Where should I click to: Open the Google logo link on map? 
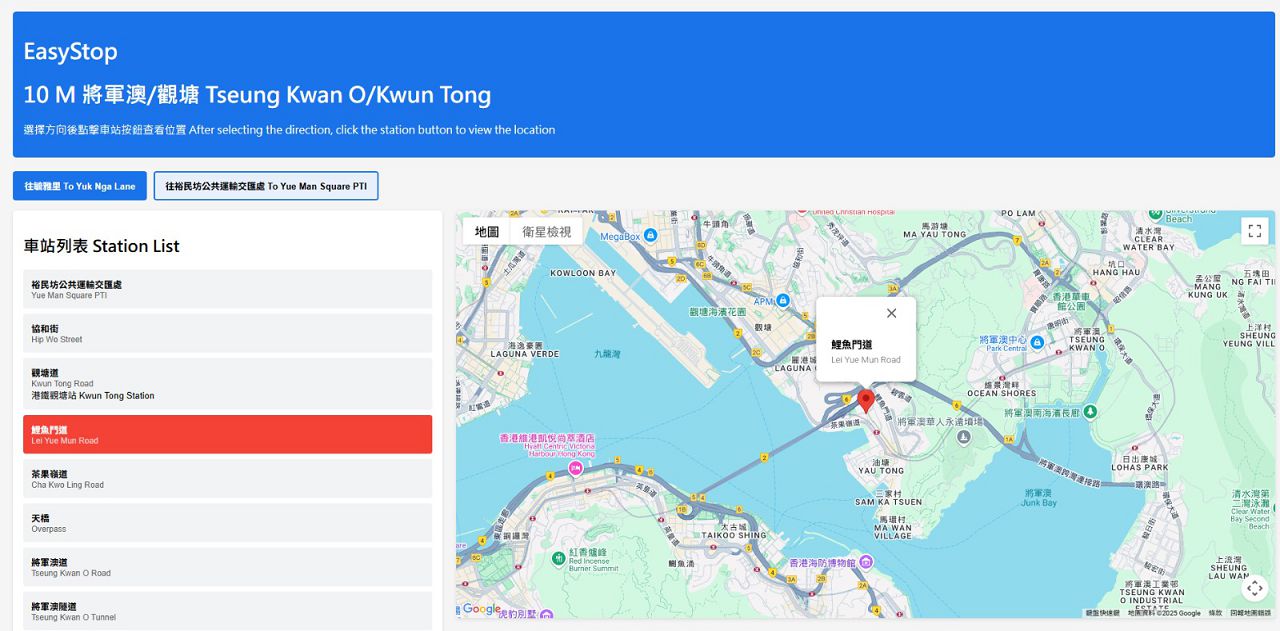point(481,609)
